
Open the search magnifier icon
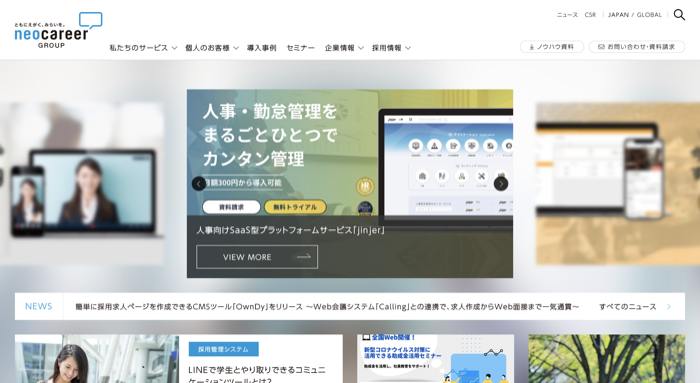click(x=679, y=15)
